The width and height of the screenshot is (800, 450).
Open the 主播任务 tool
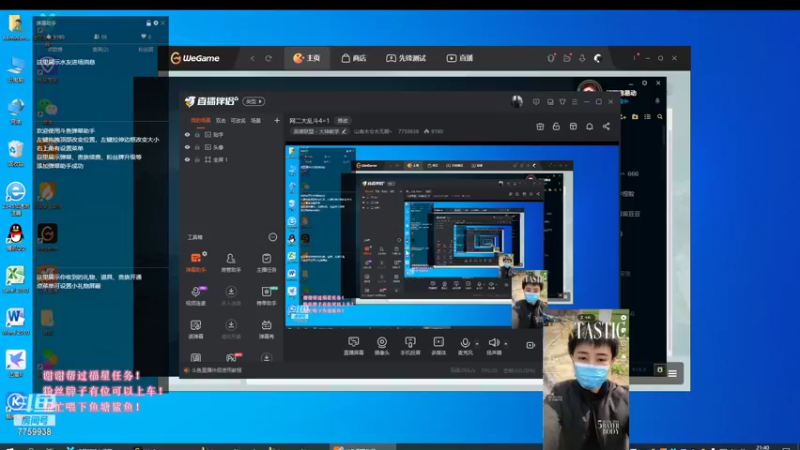pos(266,262)
